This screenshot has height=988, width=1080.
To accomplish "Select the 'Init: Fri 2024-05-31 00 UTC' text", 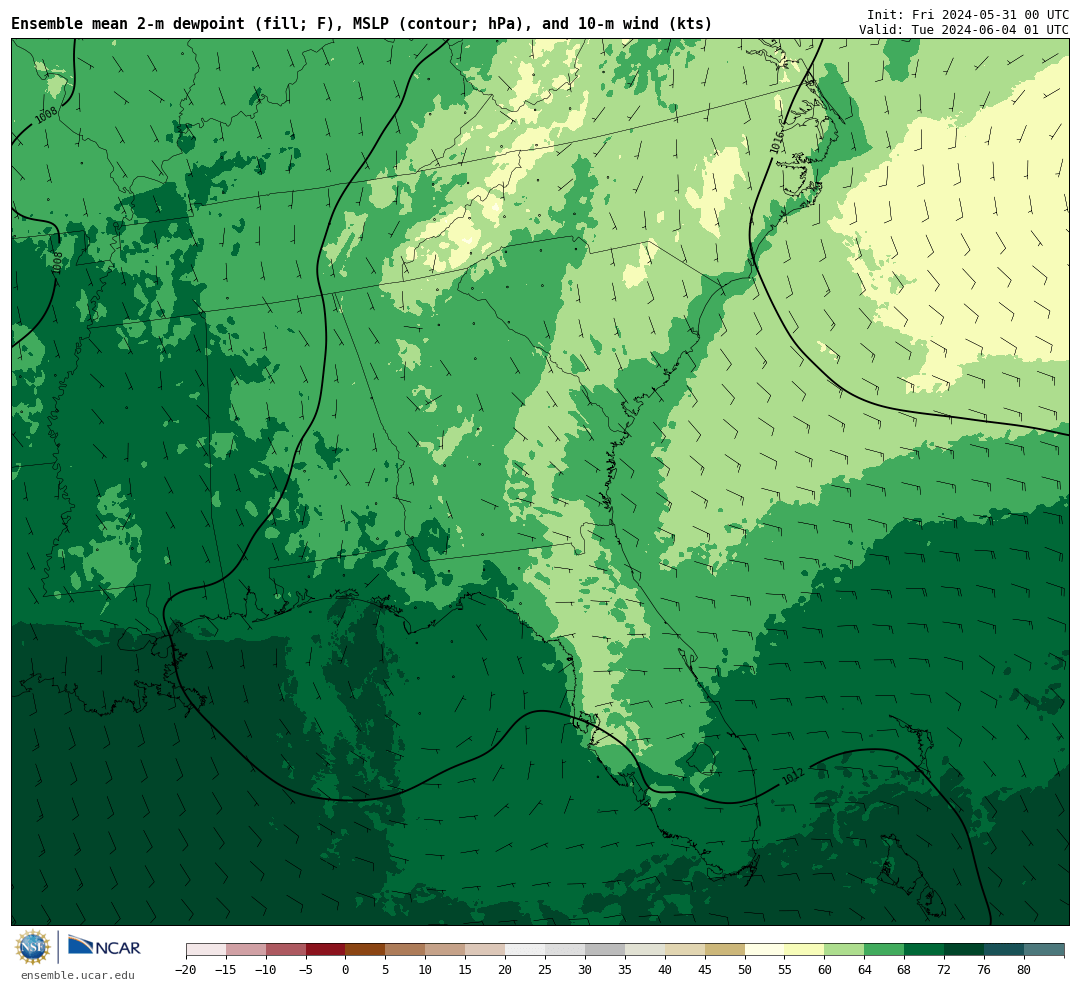I will [x=968, y=14].
